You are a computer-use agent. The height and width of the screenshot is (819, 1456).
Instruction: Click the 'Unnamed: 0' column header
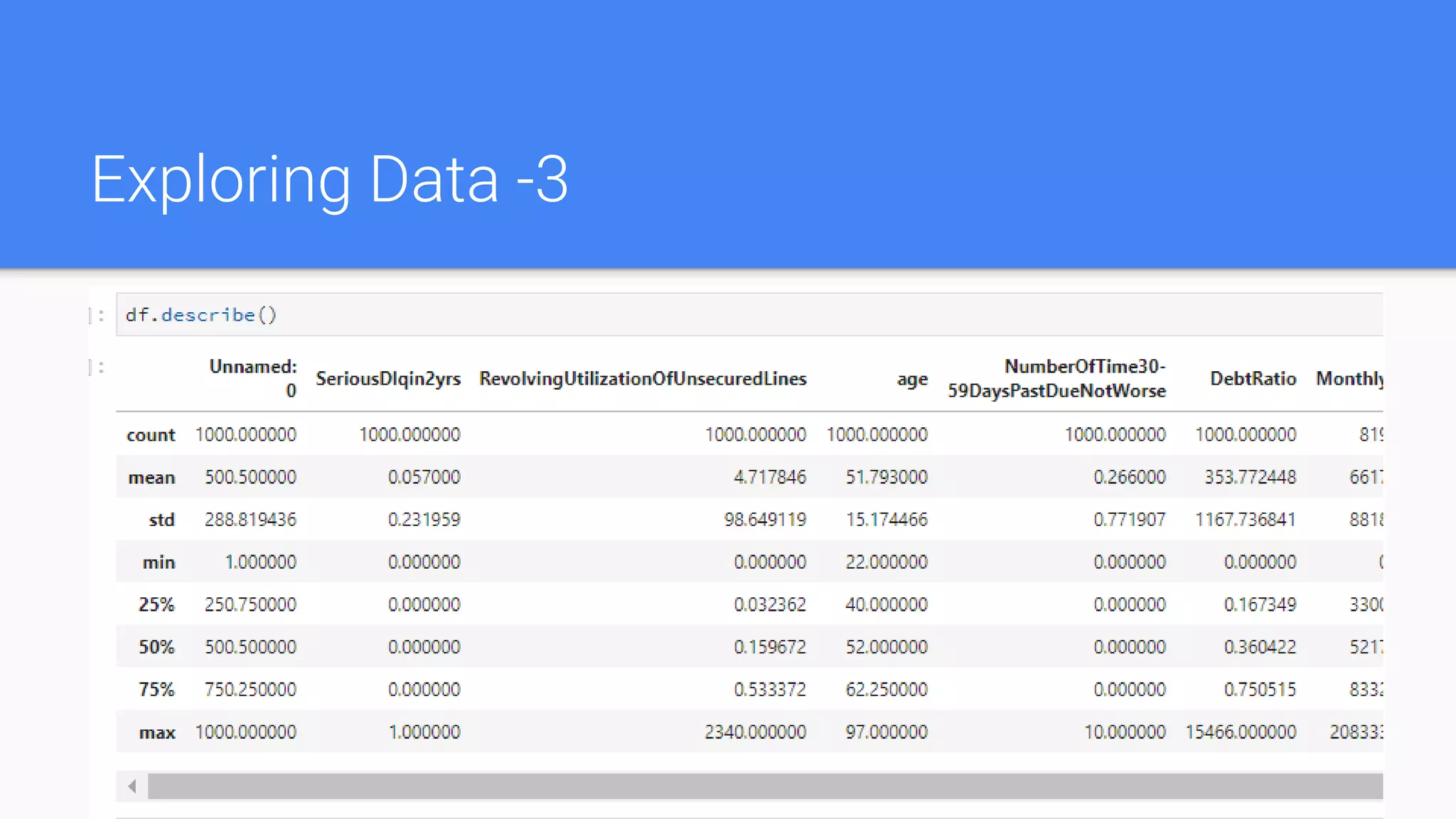pos(253,378)
